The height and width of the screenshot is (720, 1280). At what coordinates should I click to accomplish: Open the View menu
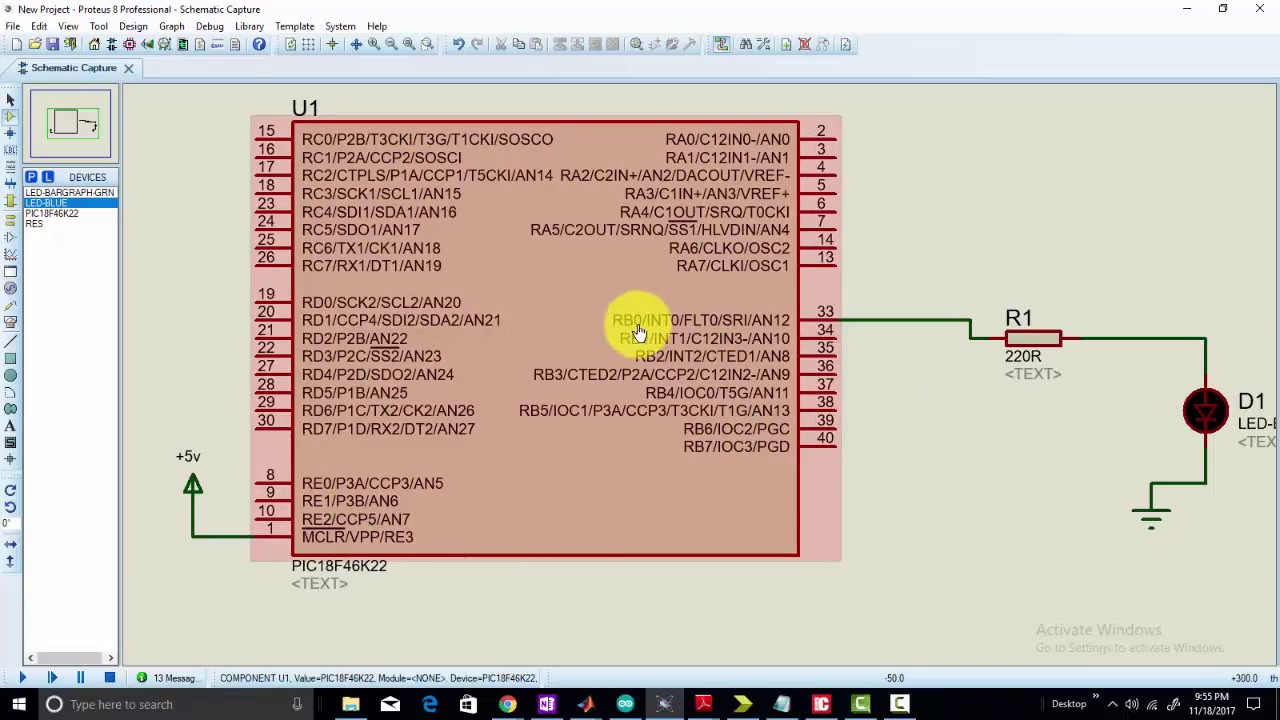click(x=68, y=26)
